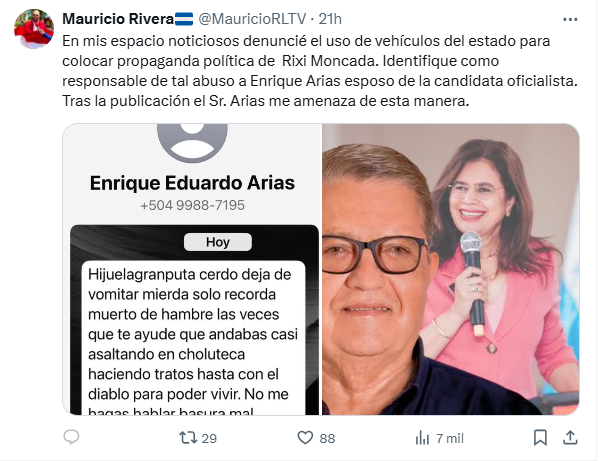The height and width of the screenshot is (461, 606).
Task: Bookmark this tweet
Action: [x=540, y=438]
